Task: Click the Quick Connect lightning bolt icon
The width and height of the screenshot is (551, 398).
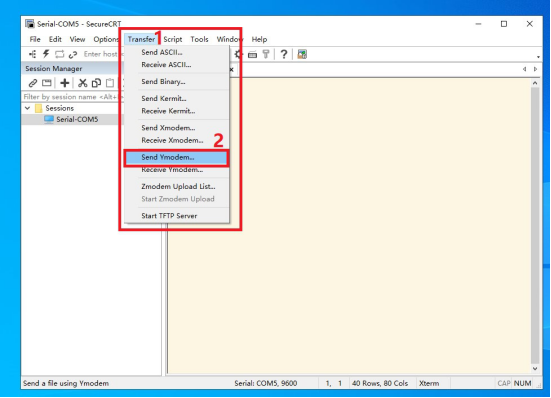Action: (46, 54)
